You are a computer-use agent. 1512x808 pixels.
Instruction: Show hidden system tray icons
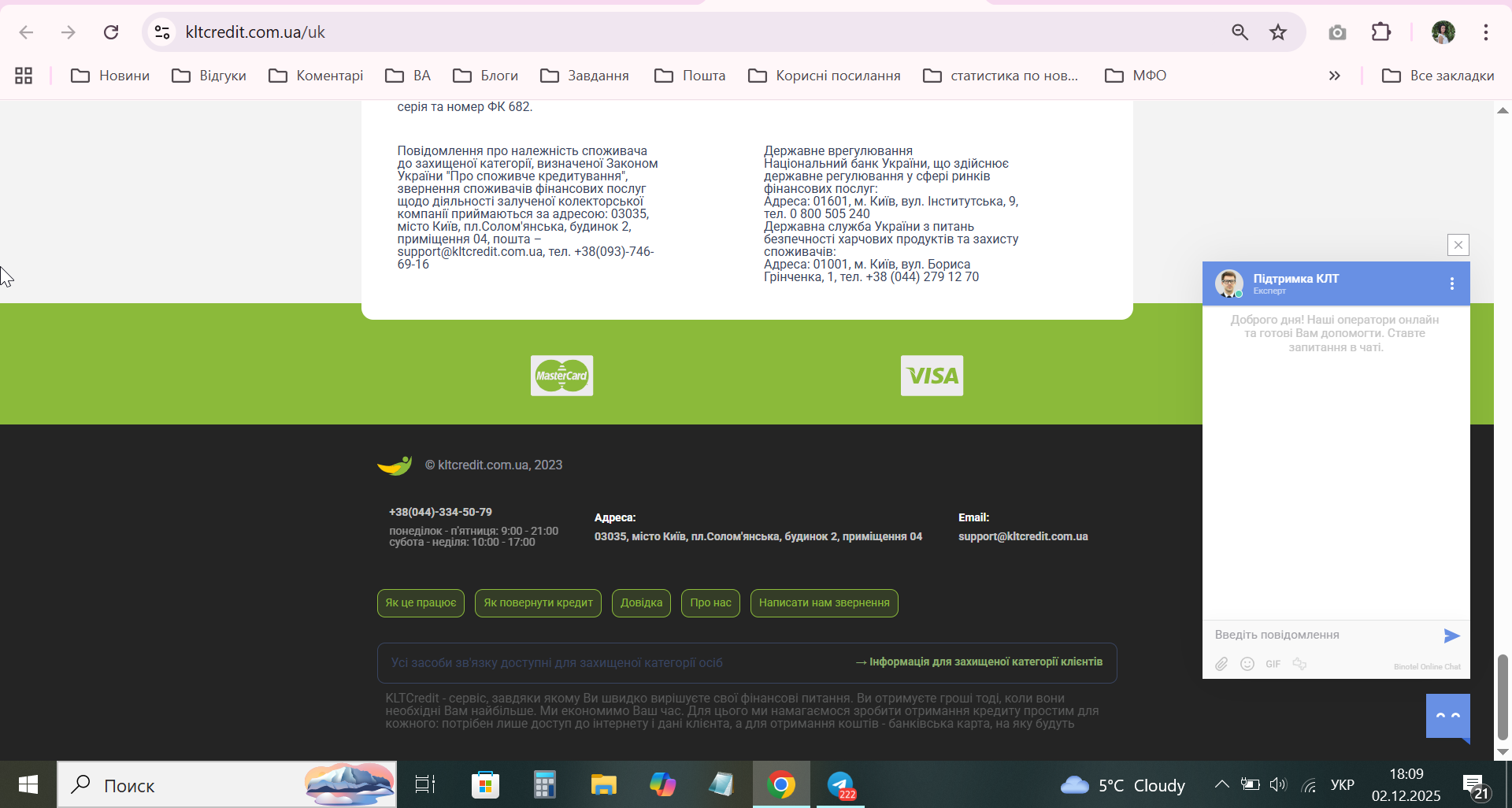click(1221, 784)
